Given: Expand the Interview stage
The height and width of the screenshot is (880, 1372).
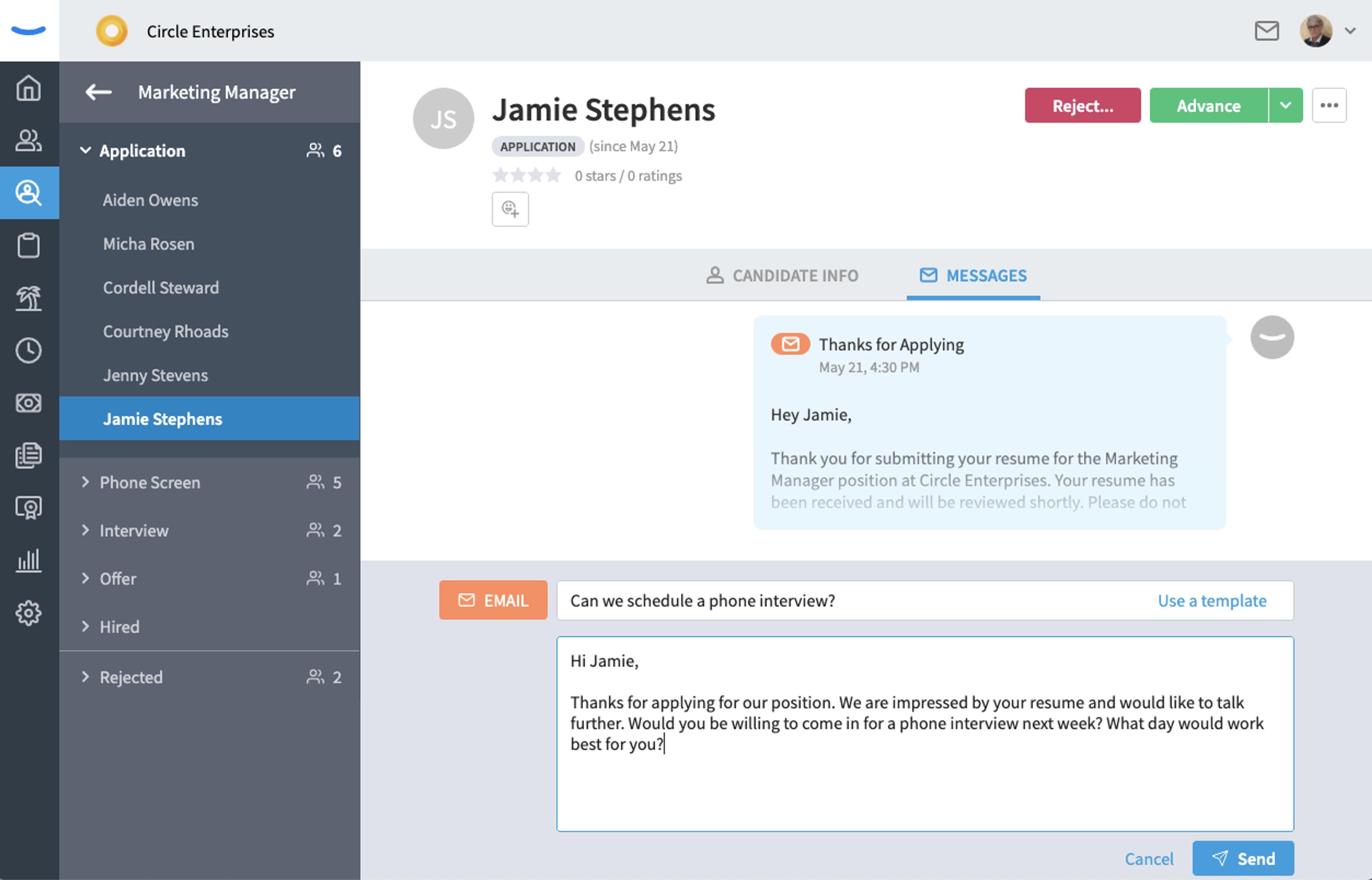Looking at the screenshot, I should [86, 530].
